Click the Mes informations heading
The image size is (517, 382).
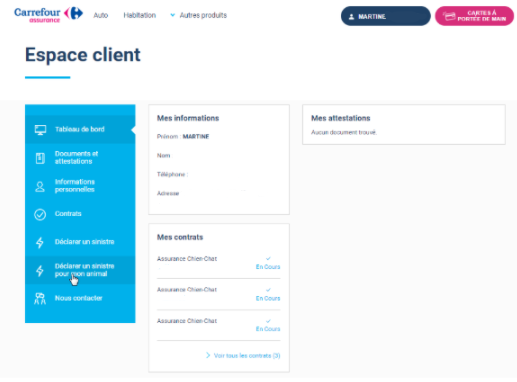click(x=188, y=118)
